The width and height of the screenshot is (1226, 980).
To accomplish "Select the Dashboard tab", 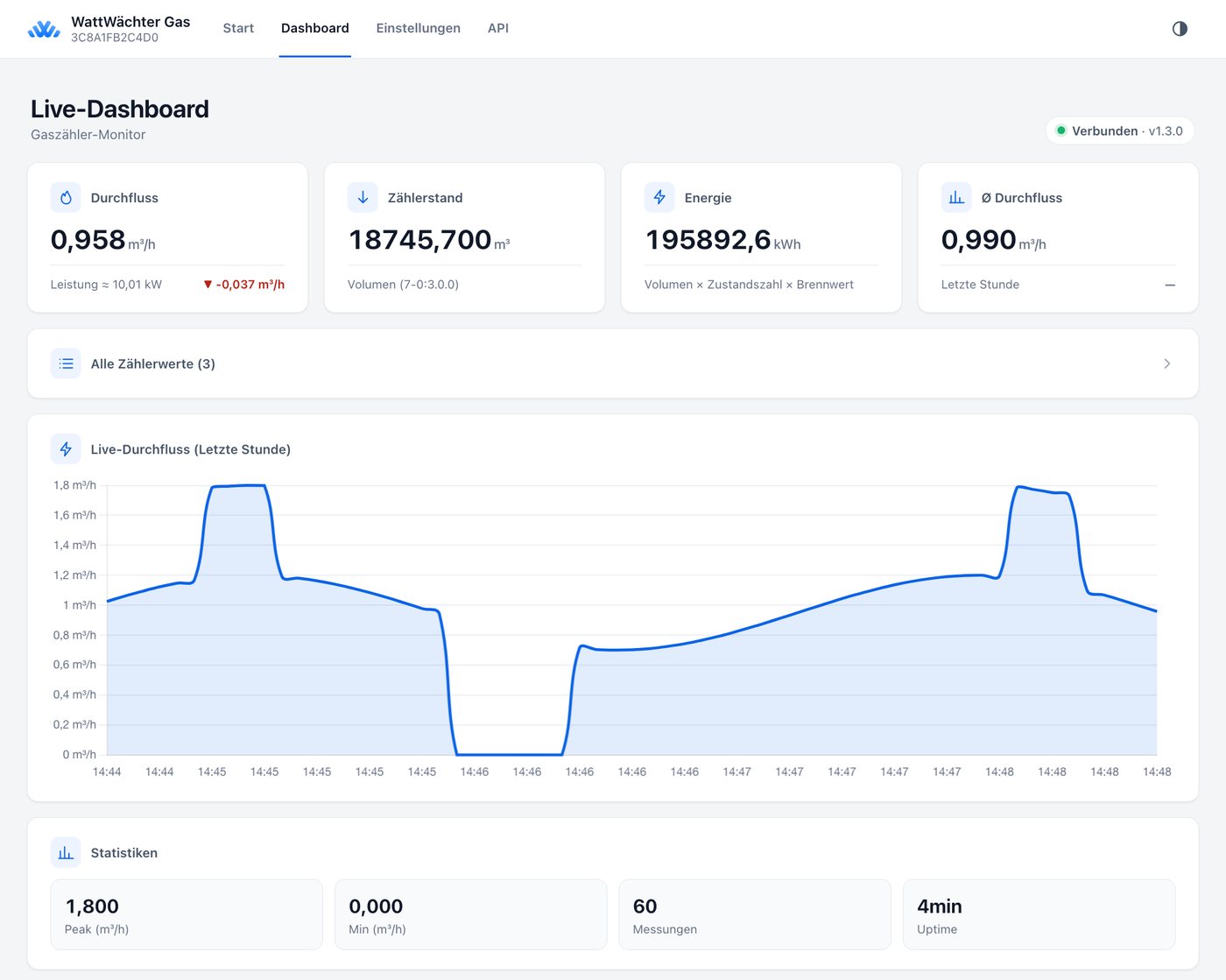I will click(x=315, y=28).
